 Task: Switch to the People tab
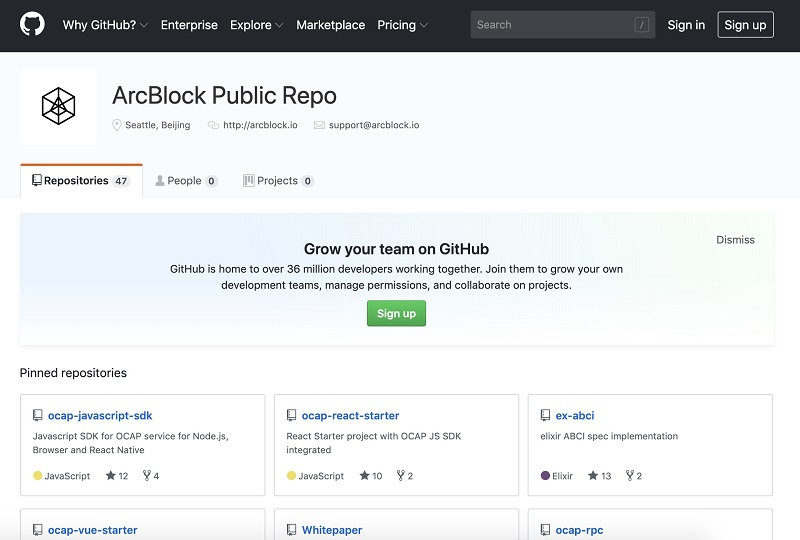coord(187,181)
